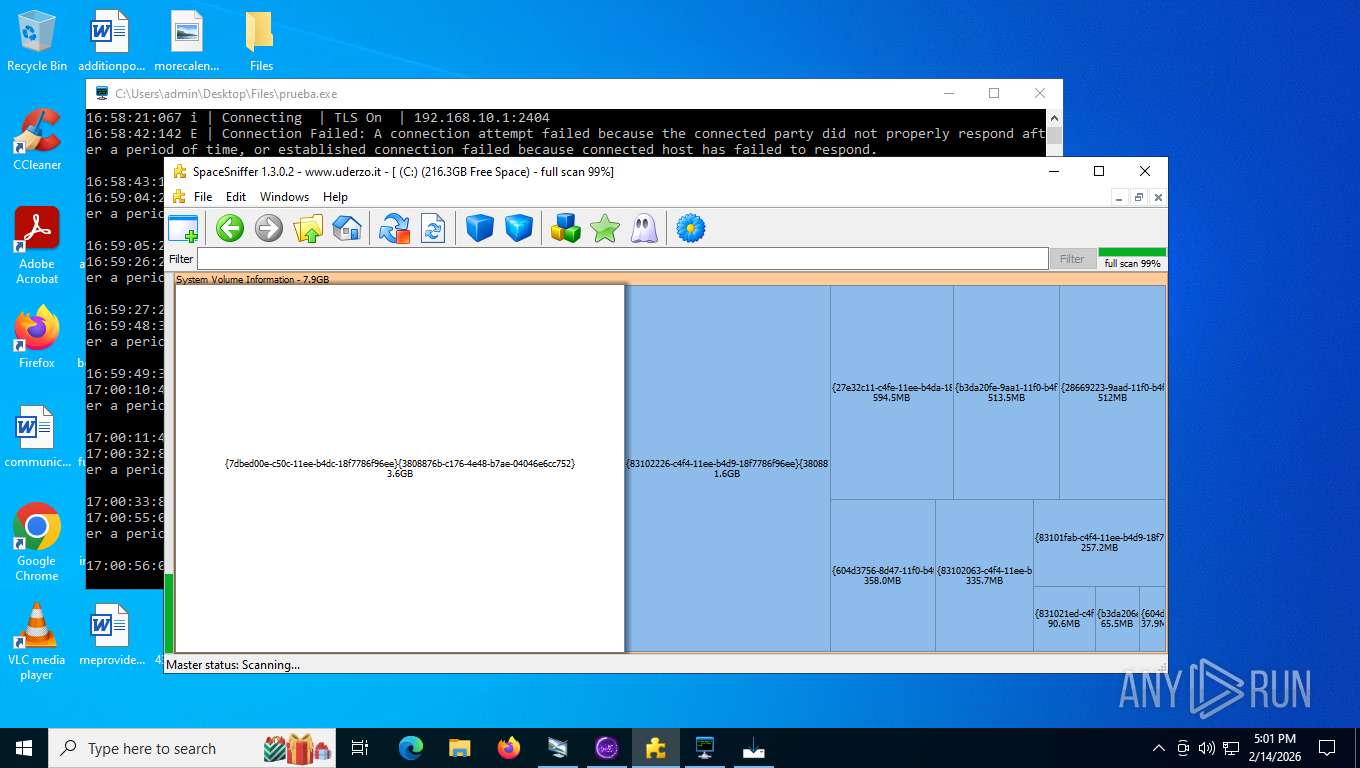Select the 1.6GB {83102226...} block
The image size is (1360, 768).
(x=727, y=468)
